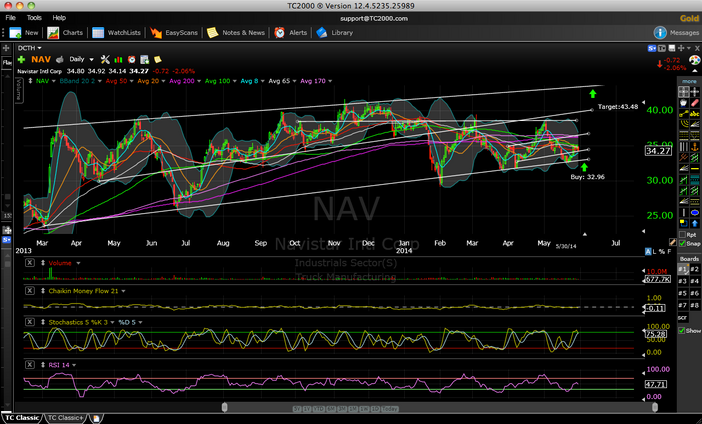Expand the RSI 14 dropdown menu
The height and width of the screenshot is (424, 702).
(74, 365)
